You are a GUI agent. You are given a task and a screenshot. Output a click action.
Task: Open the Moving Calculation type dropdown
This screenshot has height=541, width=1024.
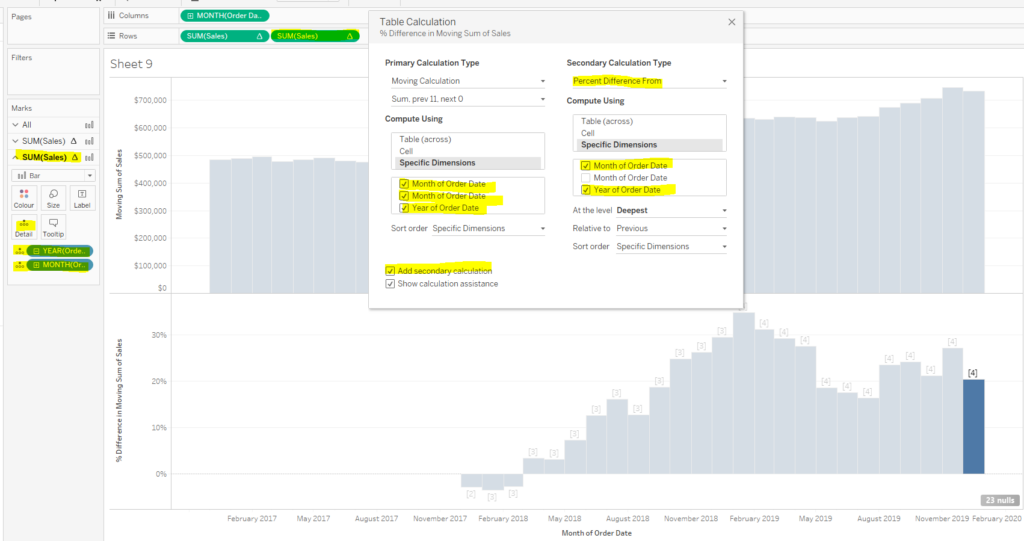(466, 81)
